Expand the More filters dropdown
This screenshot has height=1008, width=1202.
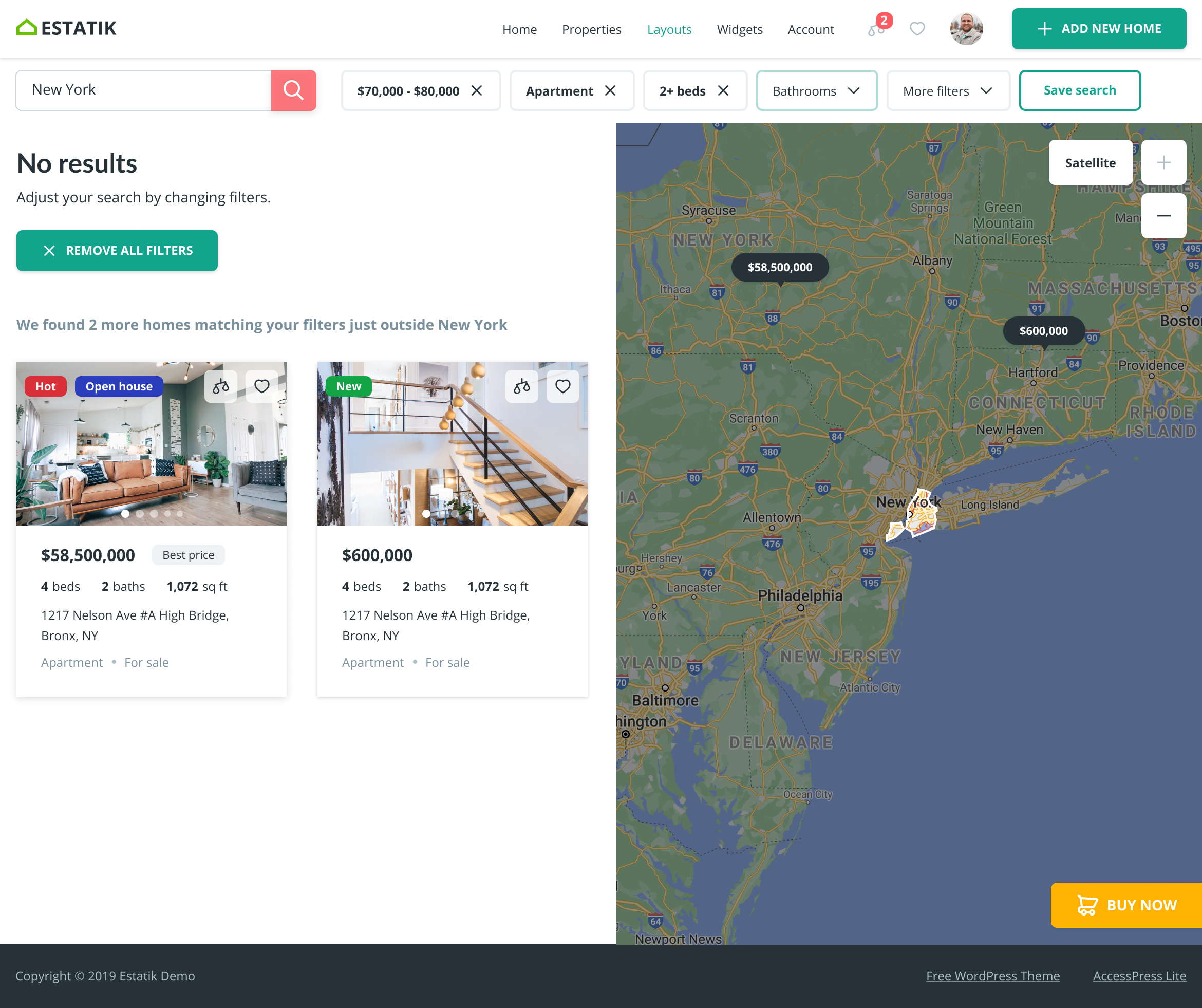[948, 90]
